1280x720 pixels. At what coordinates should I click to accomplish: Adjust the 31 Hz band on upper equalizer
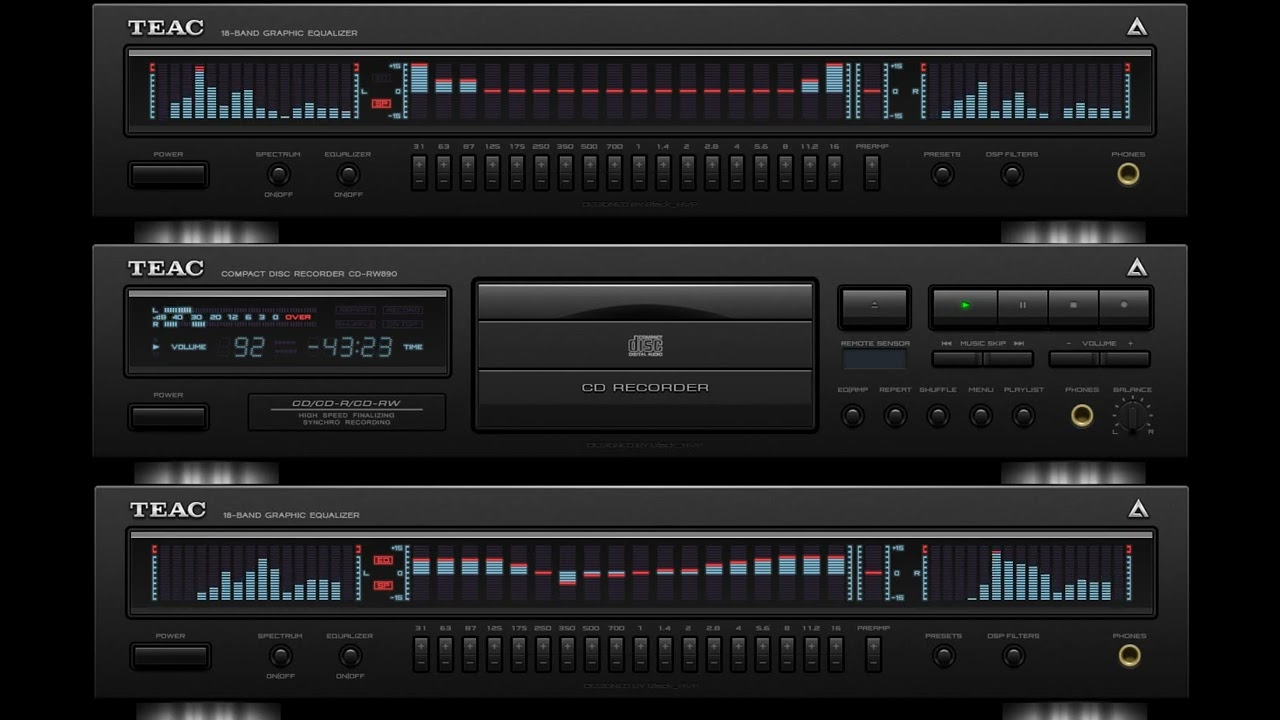pos(419,173)
